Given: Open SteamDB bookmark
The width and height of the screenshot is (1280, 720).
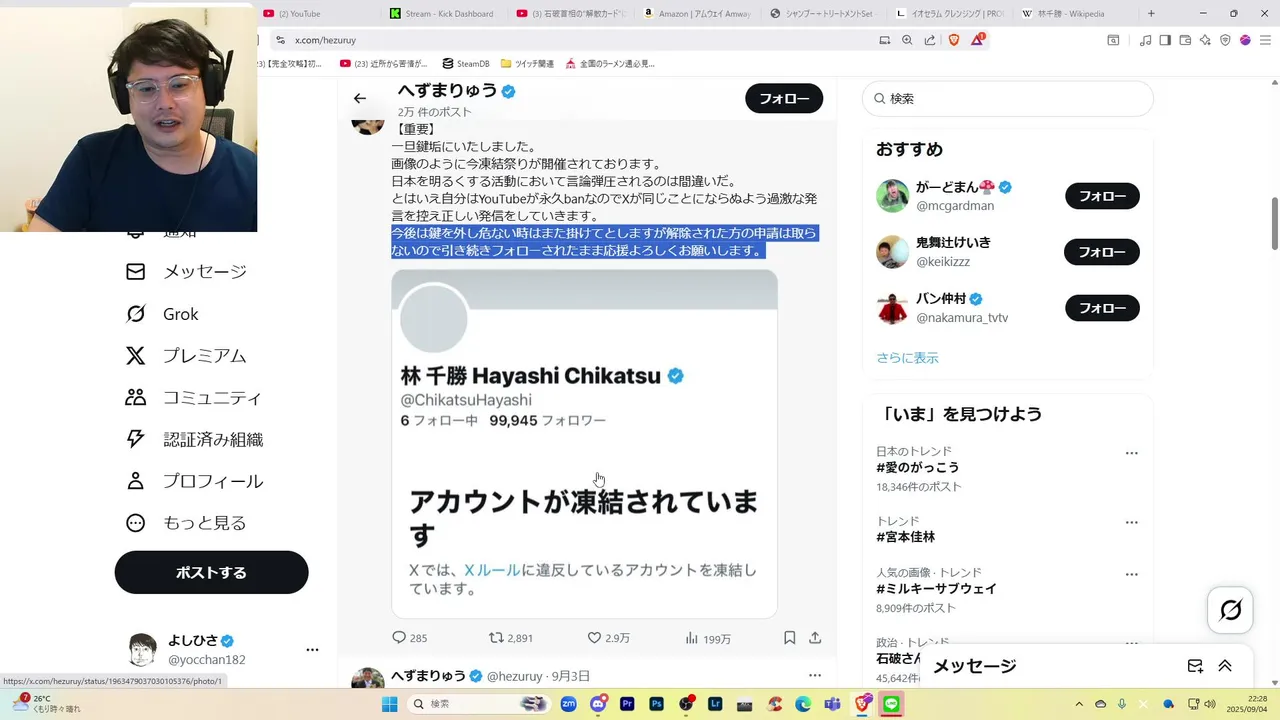Looking at the screenshot, I should click(x=466, y=63).
